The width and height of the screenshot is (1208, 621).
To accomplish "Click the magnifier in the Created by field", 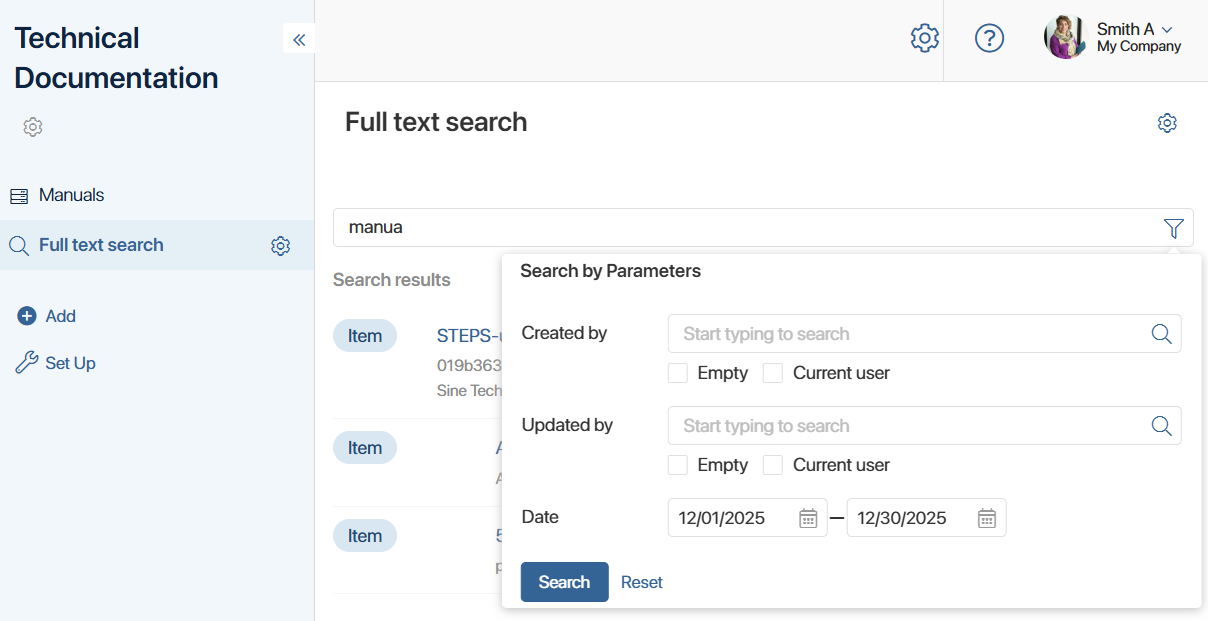I will click(1161, 333).
